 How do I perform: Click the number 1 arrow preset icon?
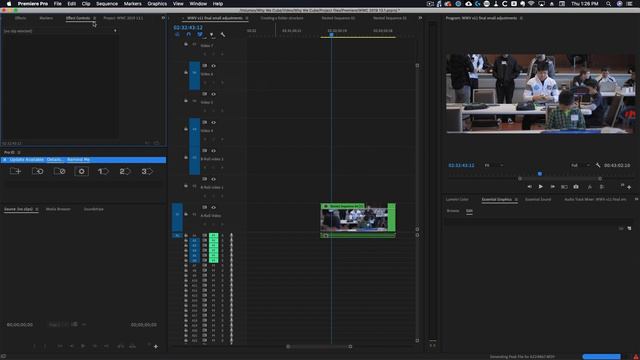coord(103,171)
